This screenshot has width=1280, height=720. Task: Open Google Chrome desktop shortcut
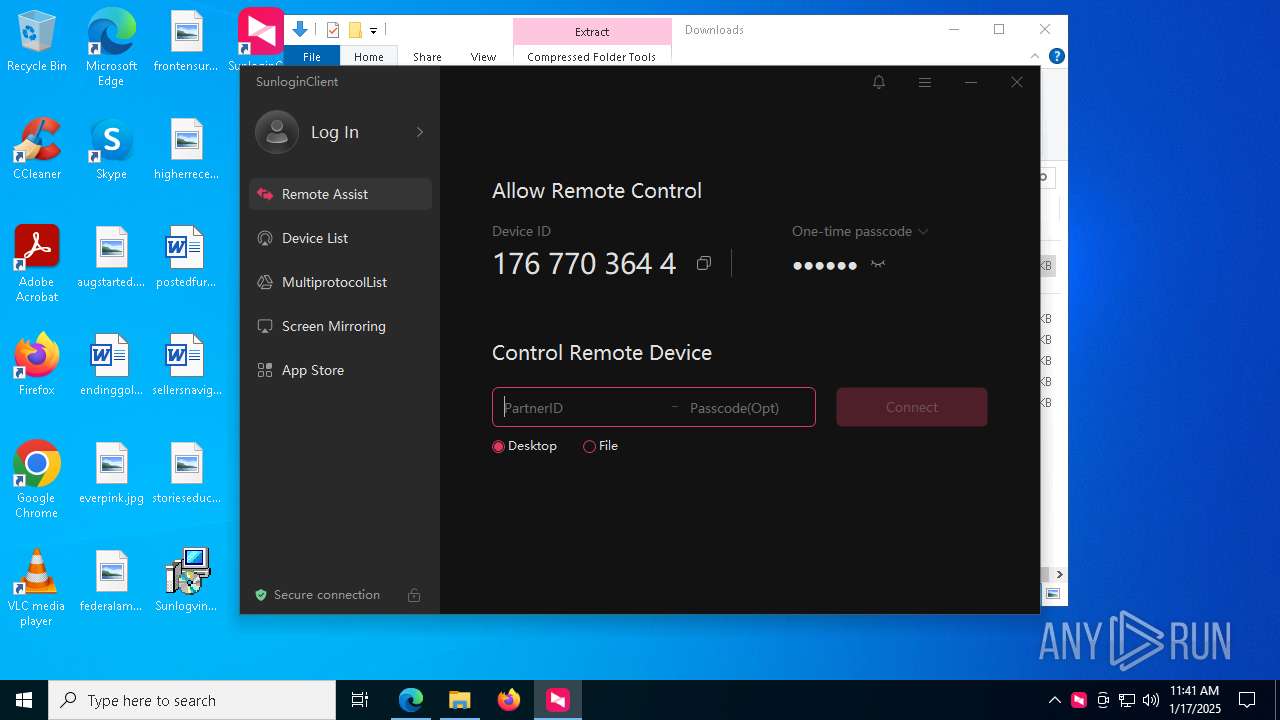(x=37, y=479)
